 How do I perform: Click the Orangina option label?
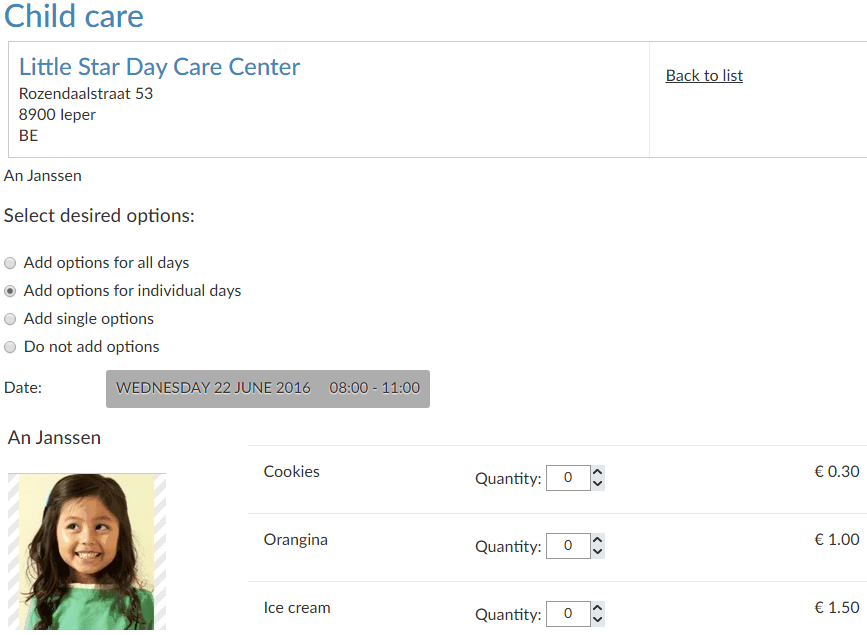click(x=295, y=540)
